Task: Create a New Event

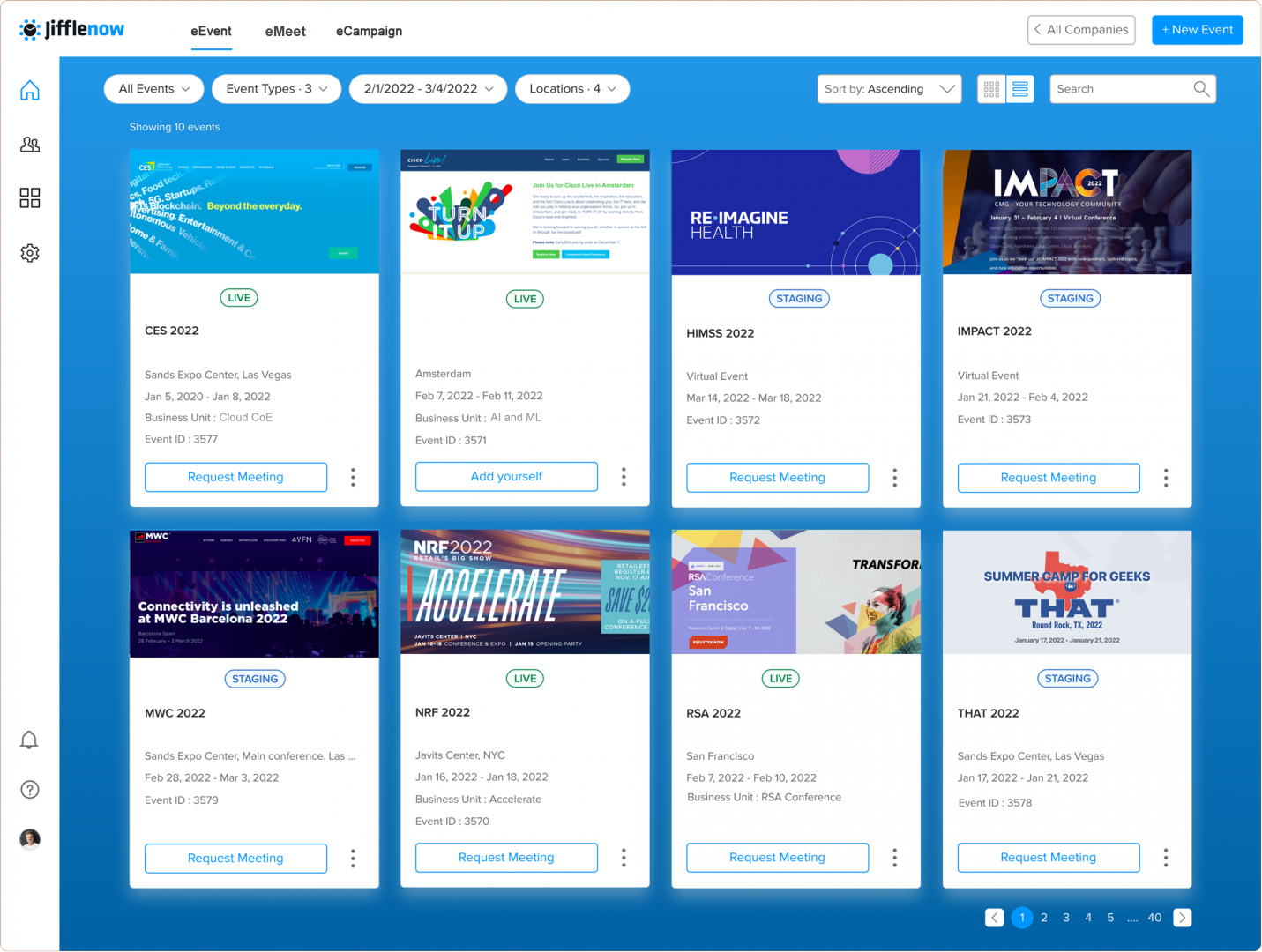Action: coord(1198,30)
